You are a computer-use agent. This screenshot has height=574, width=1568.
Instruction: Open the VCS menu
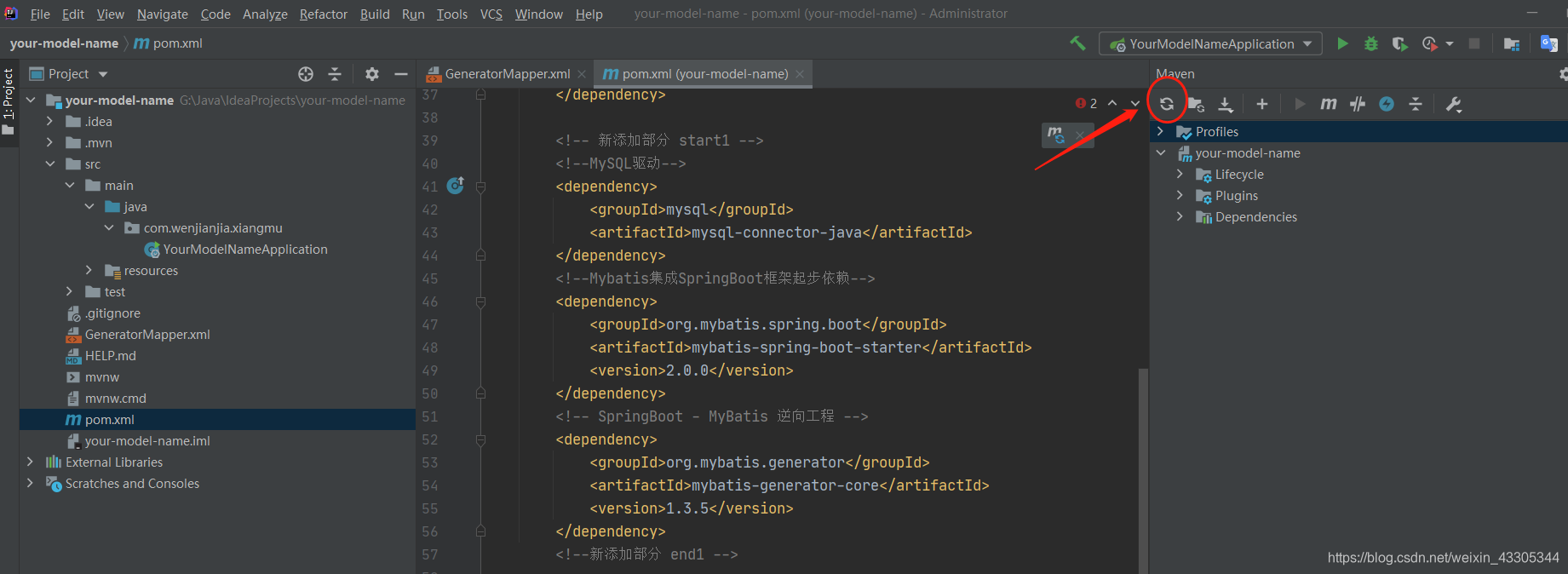pyautogui.click(x=491, y=14)
